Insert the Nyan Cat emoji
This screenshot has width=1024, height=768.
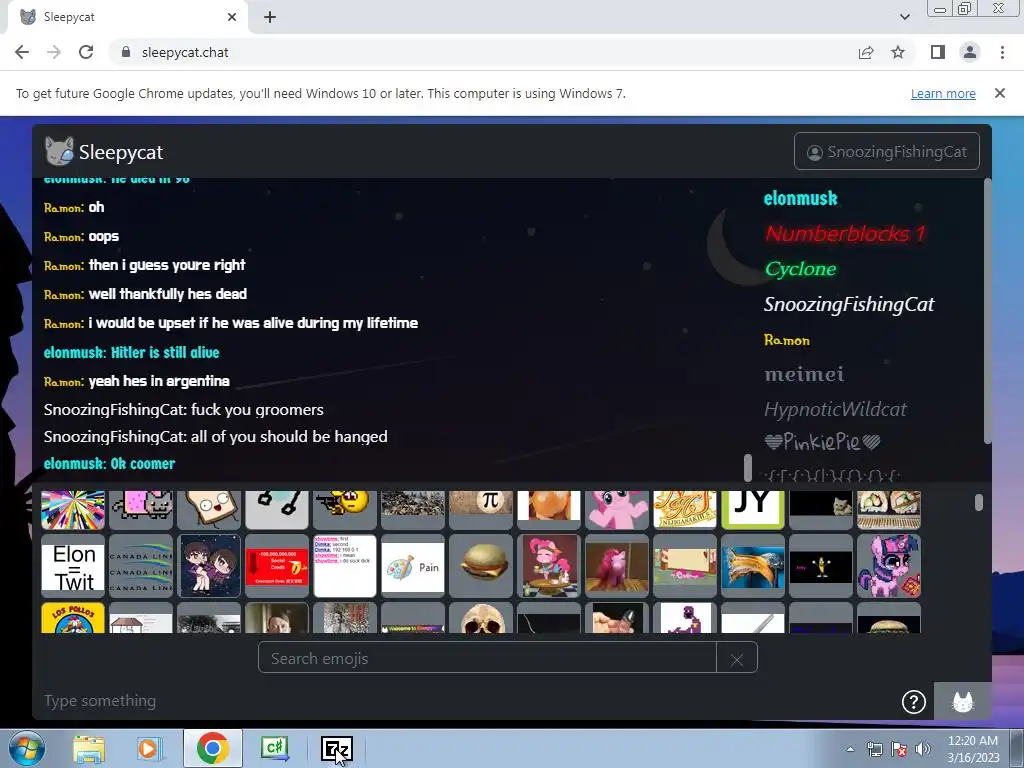tap(141, 509)
